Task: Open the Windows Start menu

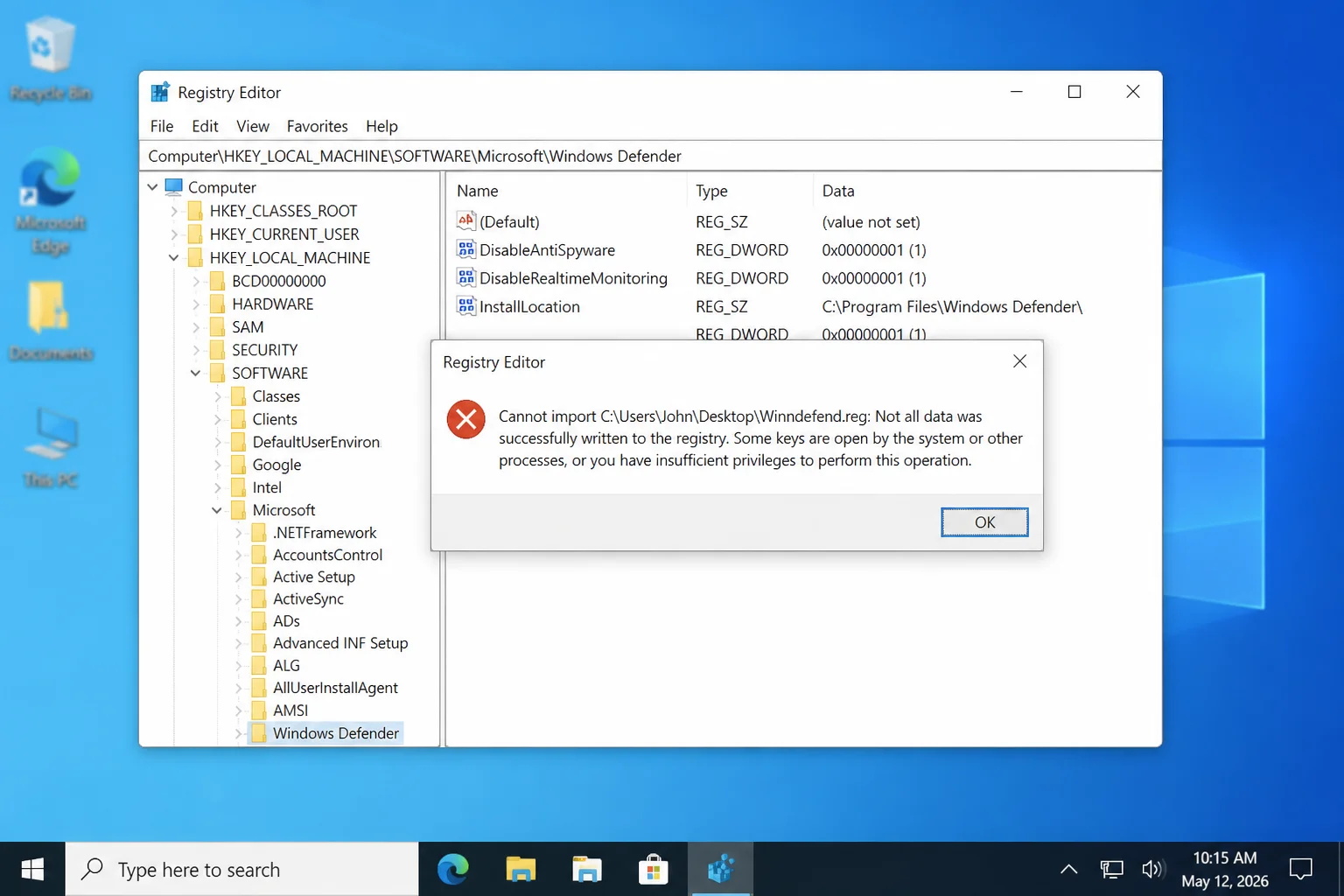Action: point(32,869)
